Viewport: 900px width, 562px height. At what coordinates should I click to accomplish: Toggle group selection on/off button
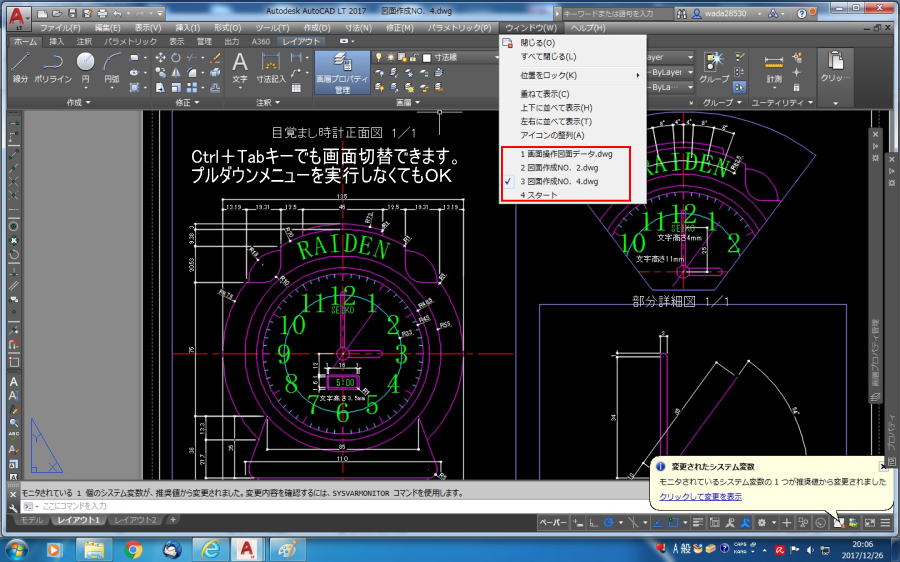(739, 87)
